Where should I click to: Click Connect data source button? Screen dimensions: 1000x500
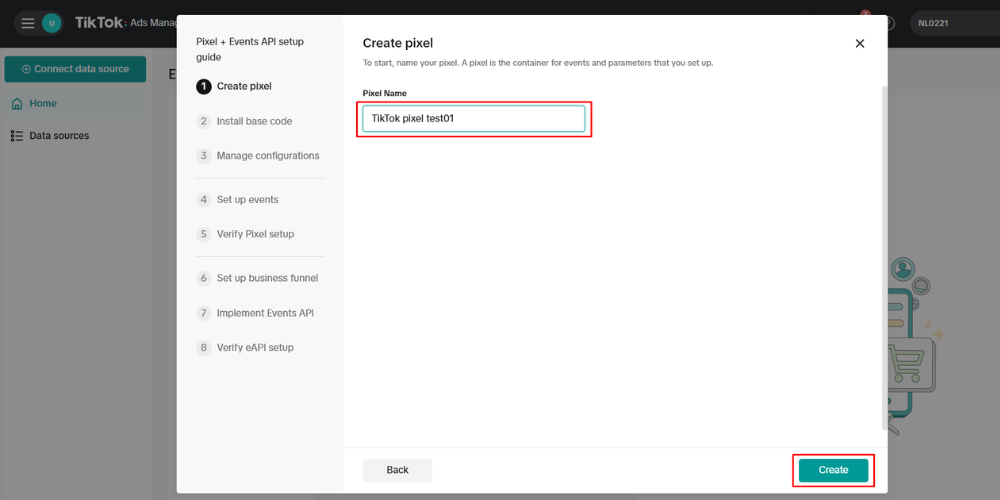75,69
